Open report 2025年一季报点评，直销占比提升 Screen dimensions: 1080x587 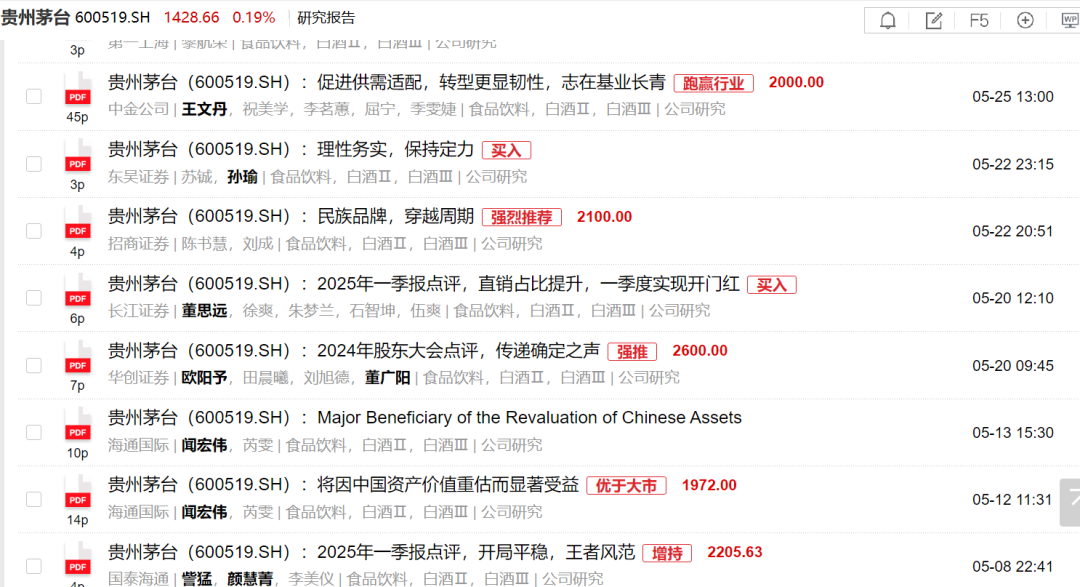[x=424, y=283]
